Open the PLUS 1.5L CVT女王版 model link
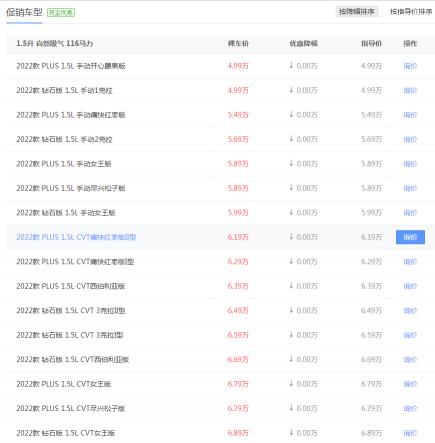Screen dimensions: 435x443 pos(64,384)
